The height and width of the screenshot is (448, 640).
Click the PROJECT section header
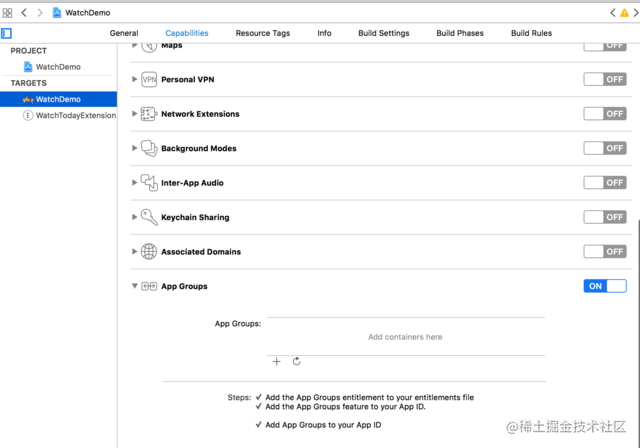(x=29, y=51)
